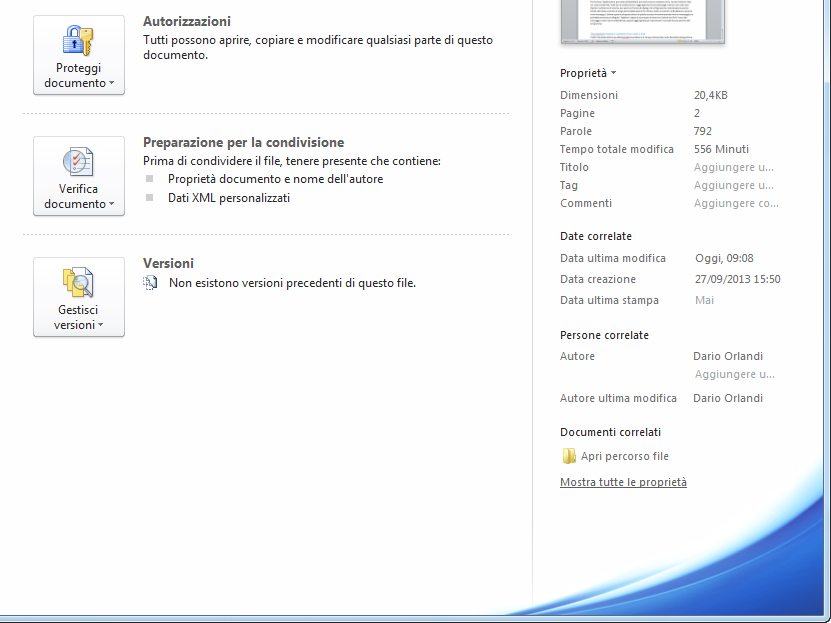
Task: Click the Tag field to add a tag
Action: (734, 185)
